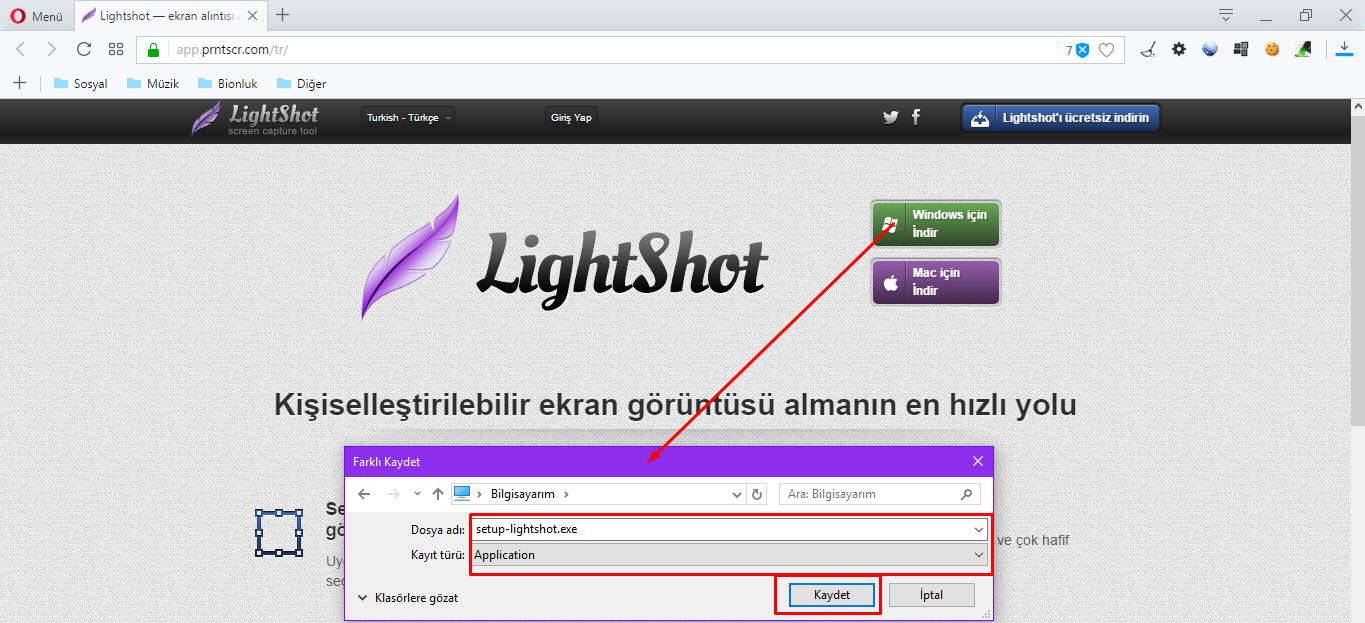The width and height of the screenshot is (1365, 623).
Task: Open the tab menu in title bar
Action: [x=1226, y=15]
